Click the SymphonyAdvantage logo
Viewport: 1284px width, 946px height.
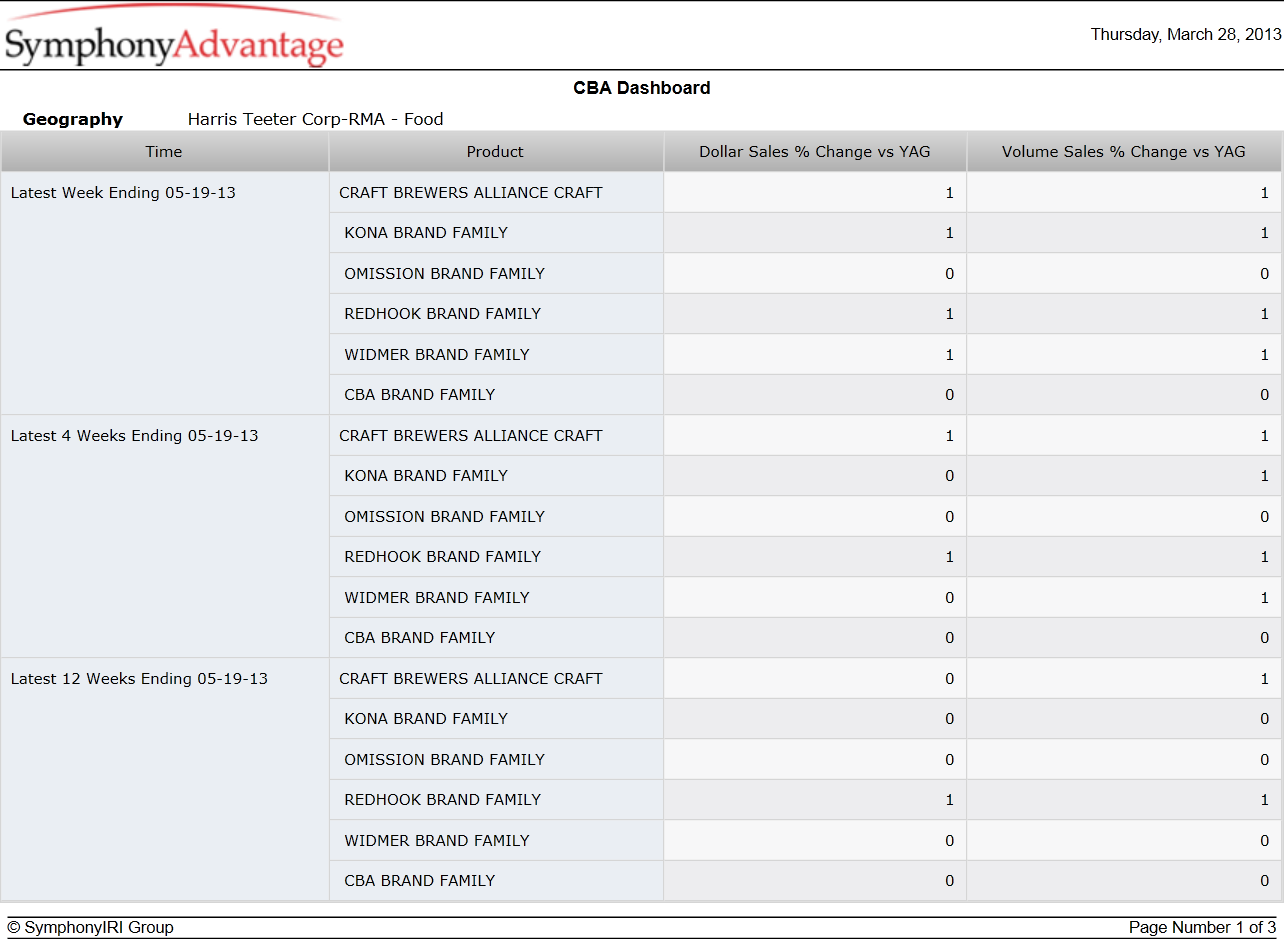coord(174,36)
